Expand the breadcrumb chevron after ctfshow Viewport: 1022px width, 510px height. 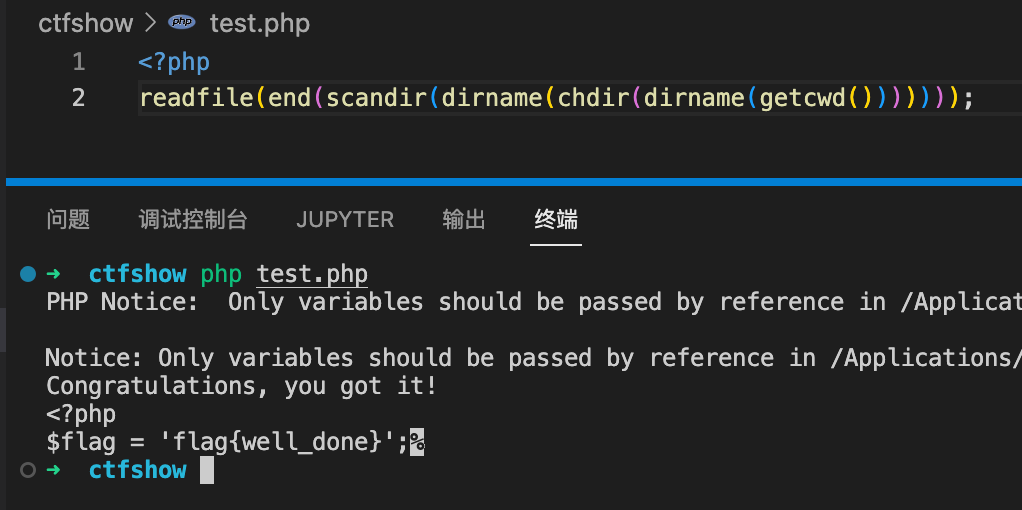151,23
